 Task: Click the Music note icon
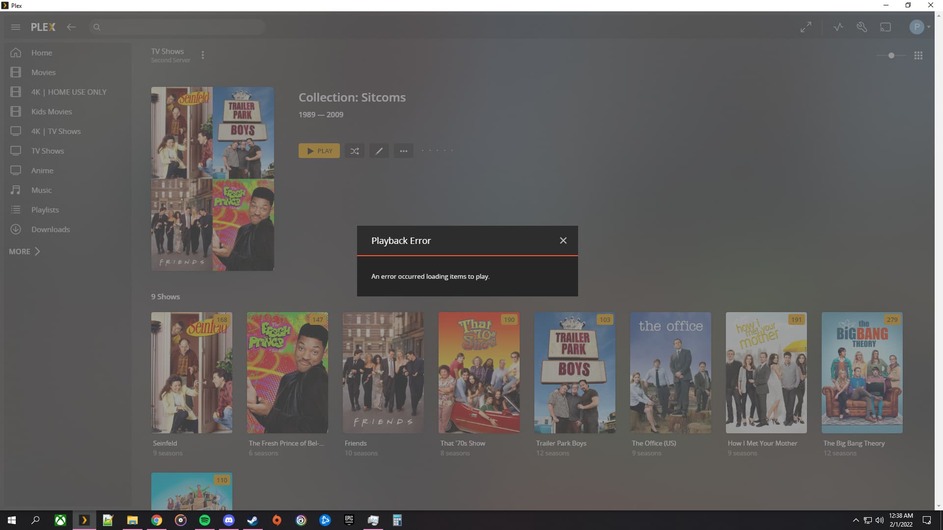tap(16, 190)
